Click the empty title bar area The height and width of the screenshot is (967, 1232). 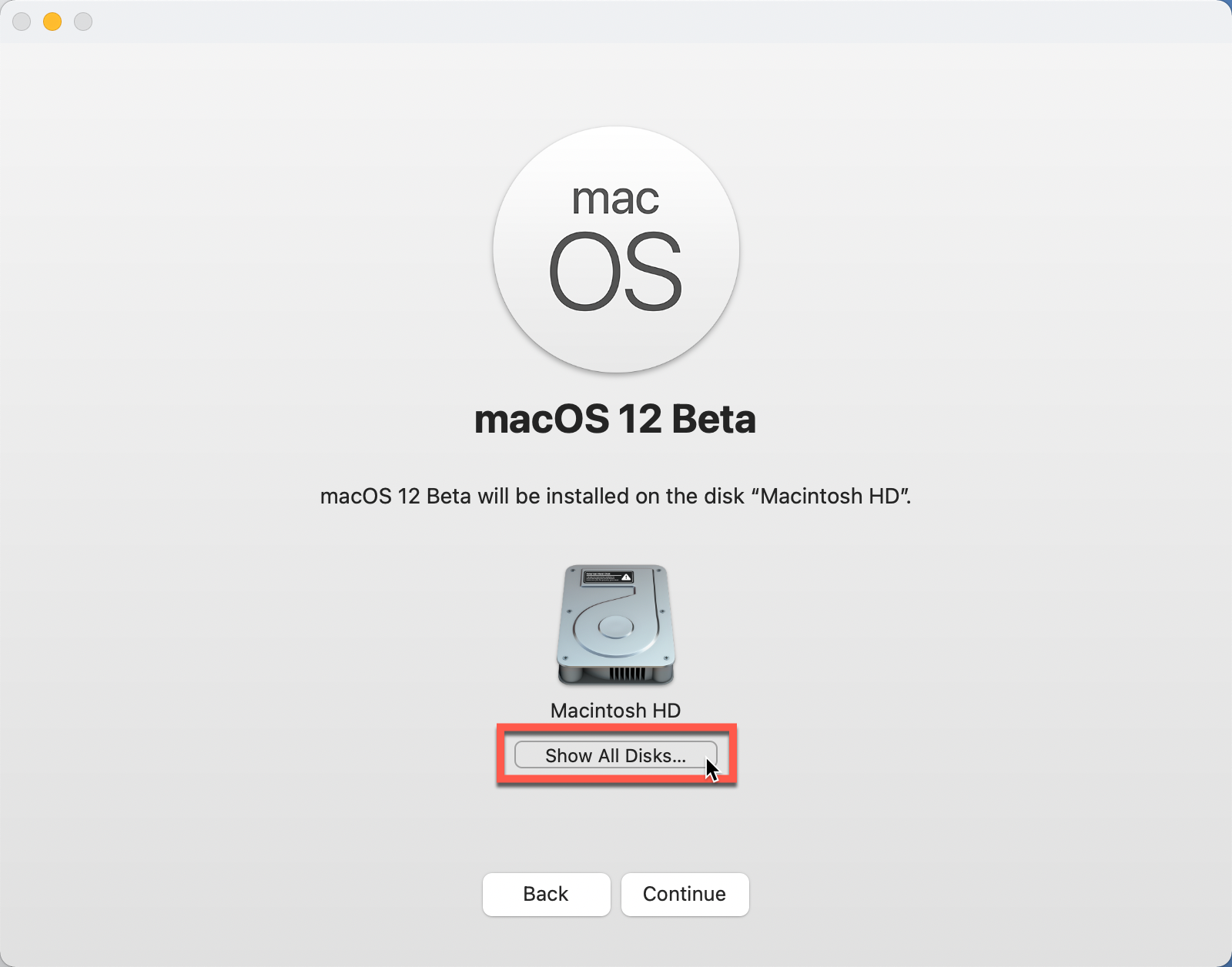tap(616, 22)
